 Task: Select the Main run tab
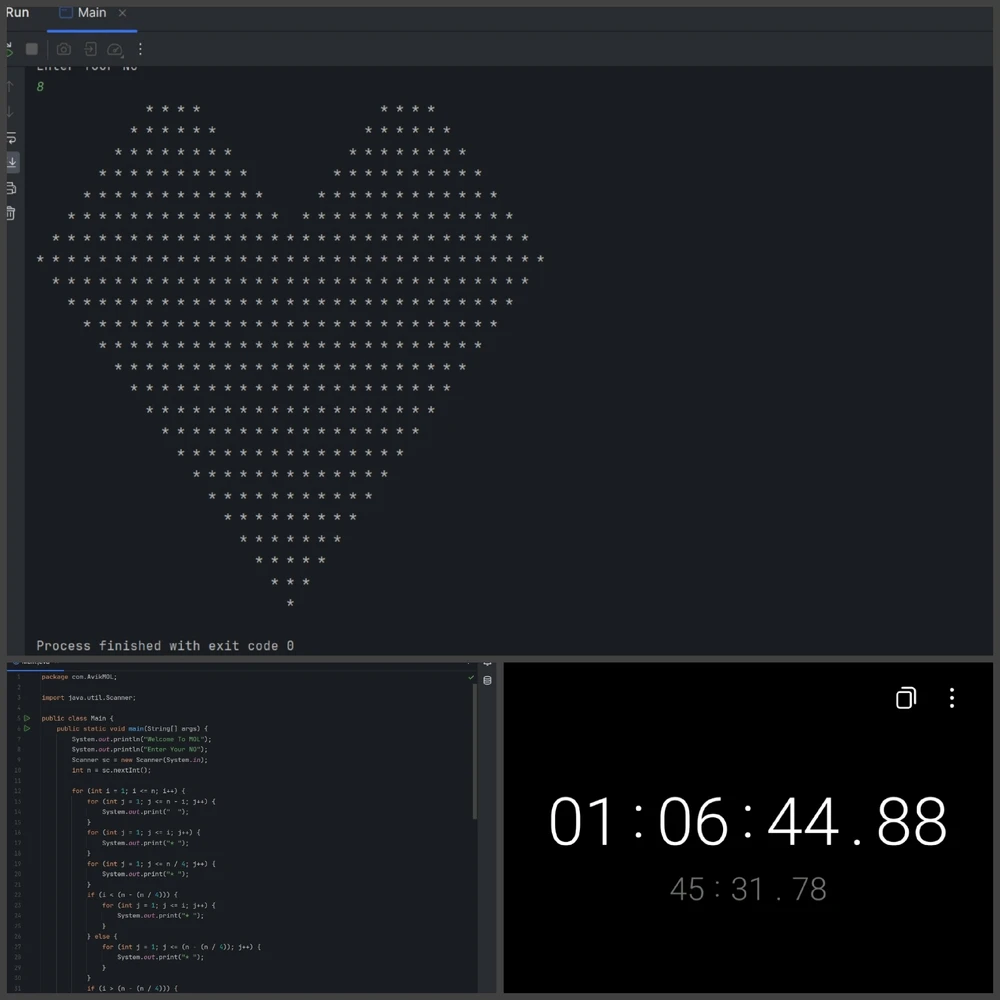pos(91,13)
